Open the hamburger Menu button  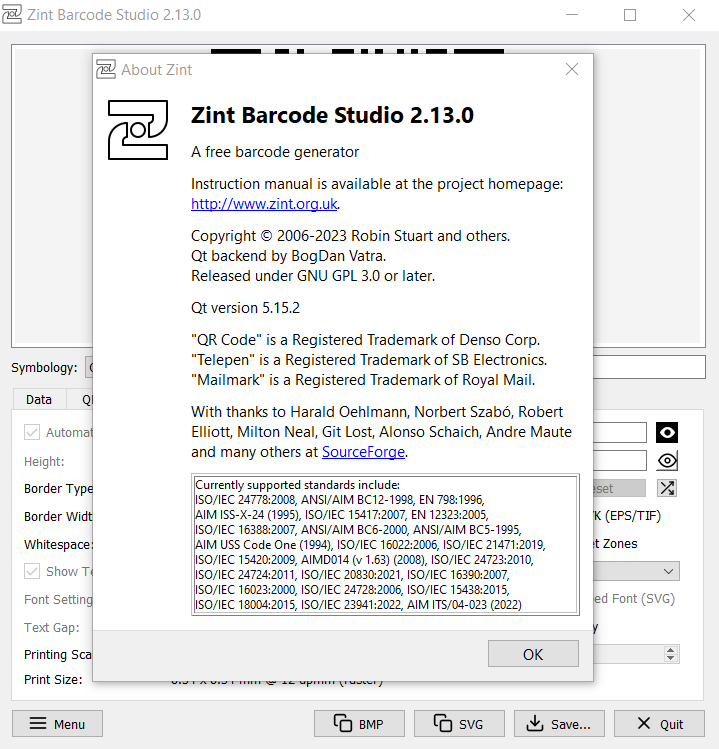(57, 724)
